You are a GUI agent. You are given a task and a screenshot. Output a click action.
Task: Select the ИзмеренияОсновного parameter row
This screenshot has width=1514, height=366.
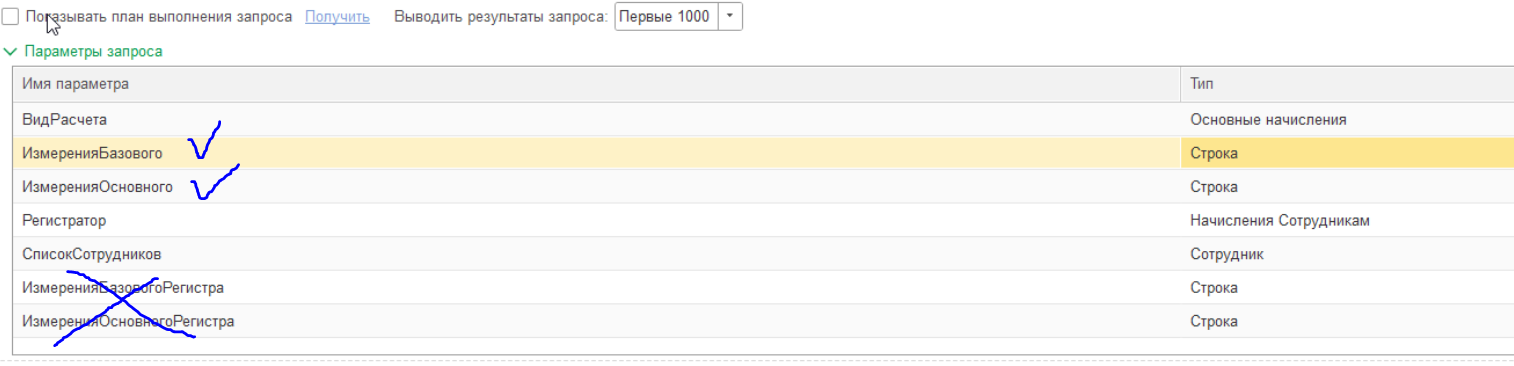763,187
